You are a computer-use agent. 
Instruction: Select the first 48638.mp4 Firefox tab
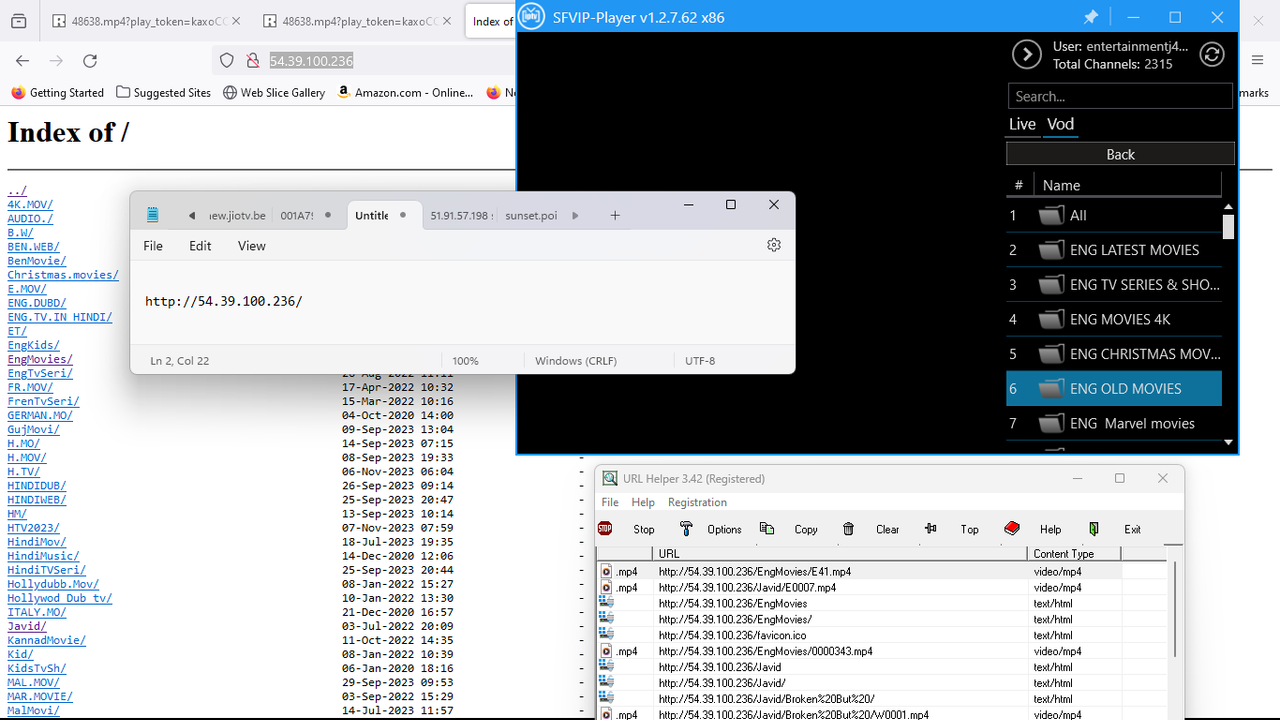[x=147, y=21]
